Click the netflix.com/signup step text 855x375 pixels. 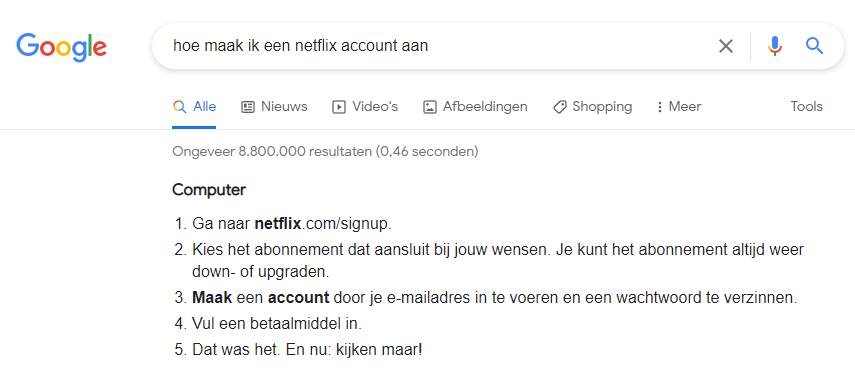pyautogui.click(x=292, y=224)
